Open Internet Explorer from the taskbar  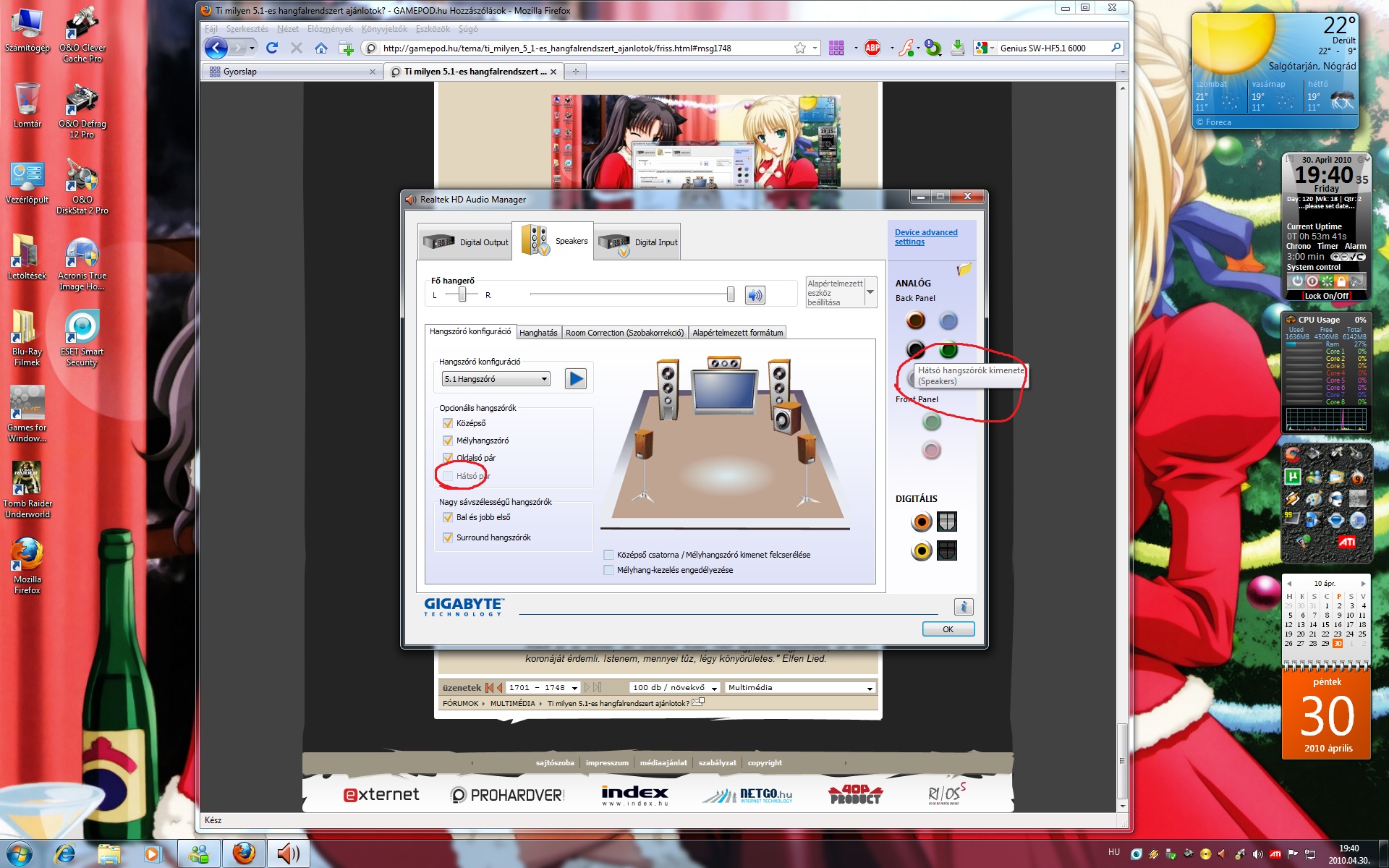[x=64, y=854]
